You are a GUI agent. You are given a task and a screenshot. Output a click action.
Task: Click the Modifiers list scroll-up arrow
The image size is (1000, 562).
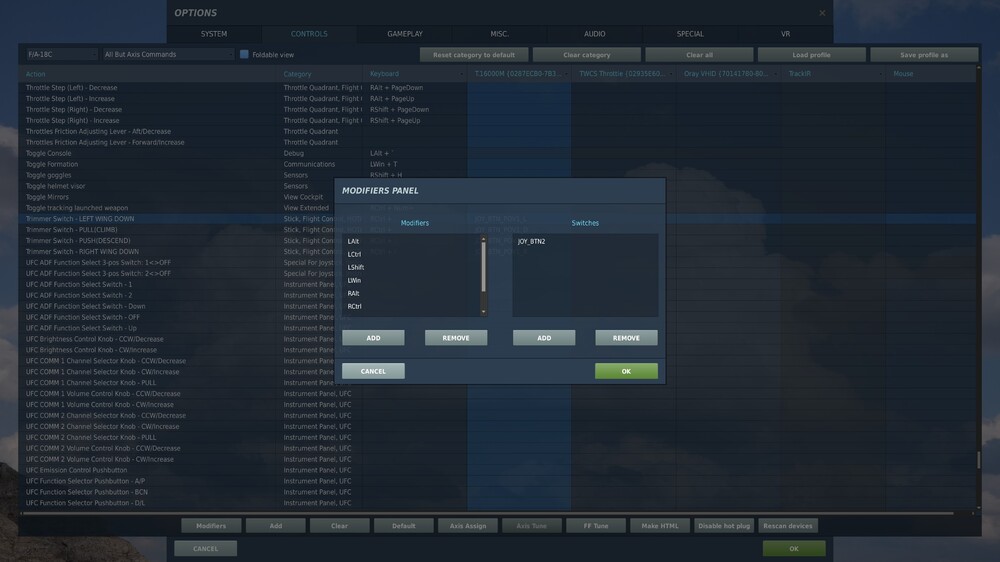(483, 239)
